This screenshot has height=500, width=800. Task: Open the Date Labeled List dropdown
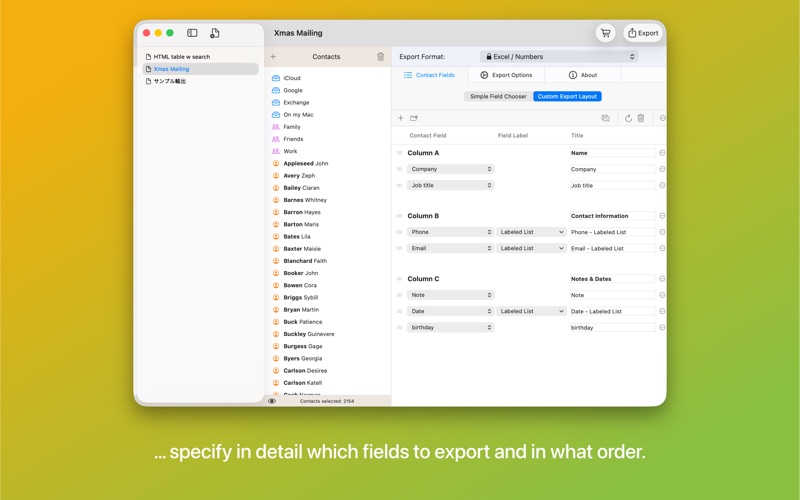click(531, 311)
